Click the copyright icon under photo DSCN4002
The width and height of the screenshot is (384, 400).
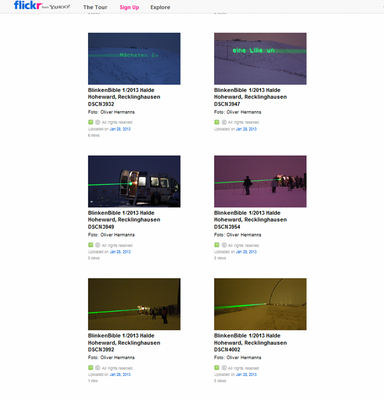[224, 368]
